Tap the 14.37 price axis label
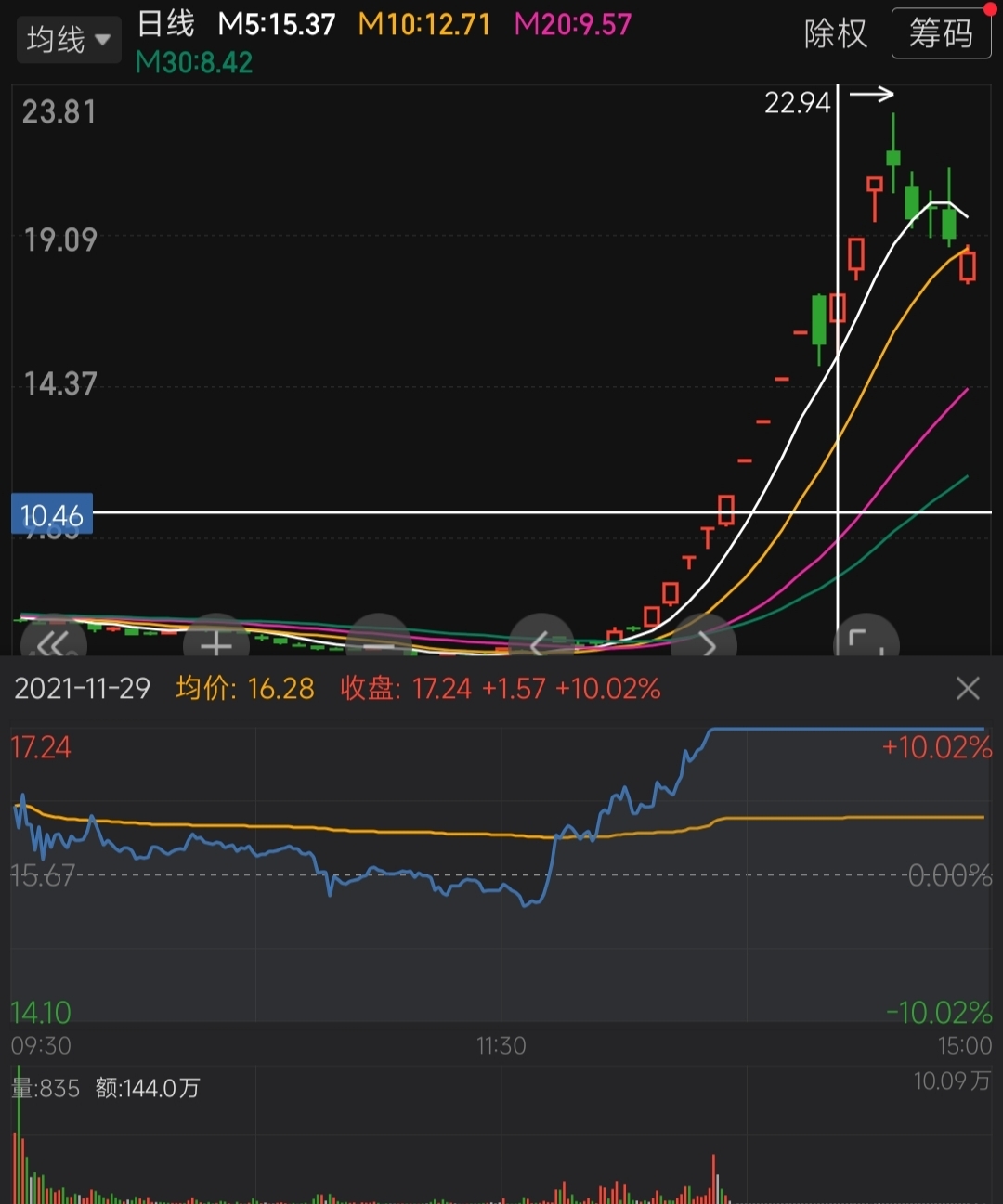Screen dimensions: 1003x1204 coord(60,383)
